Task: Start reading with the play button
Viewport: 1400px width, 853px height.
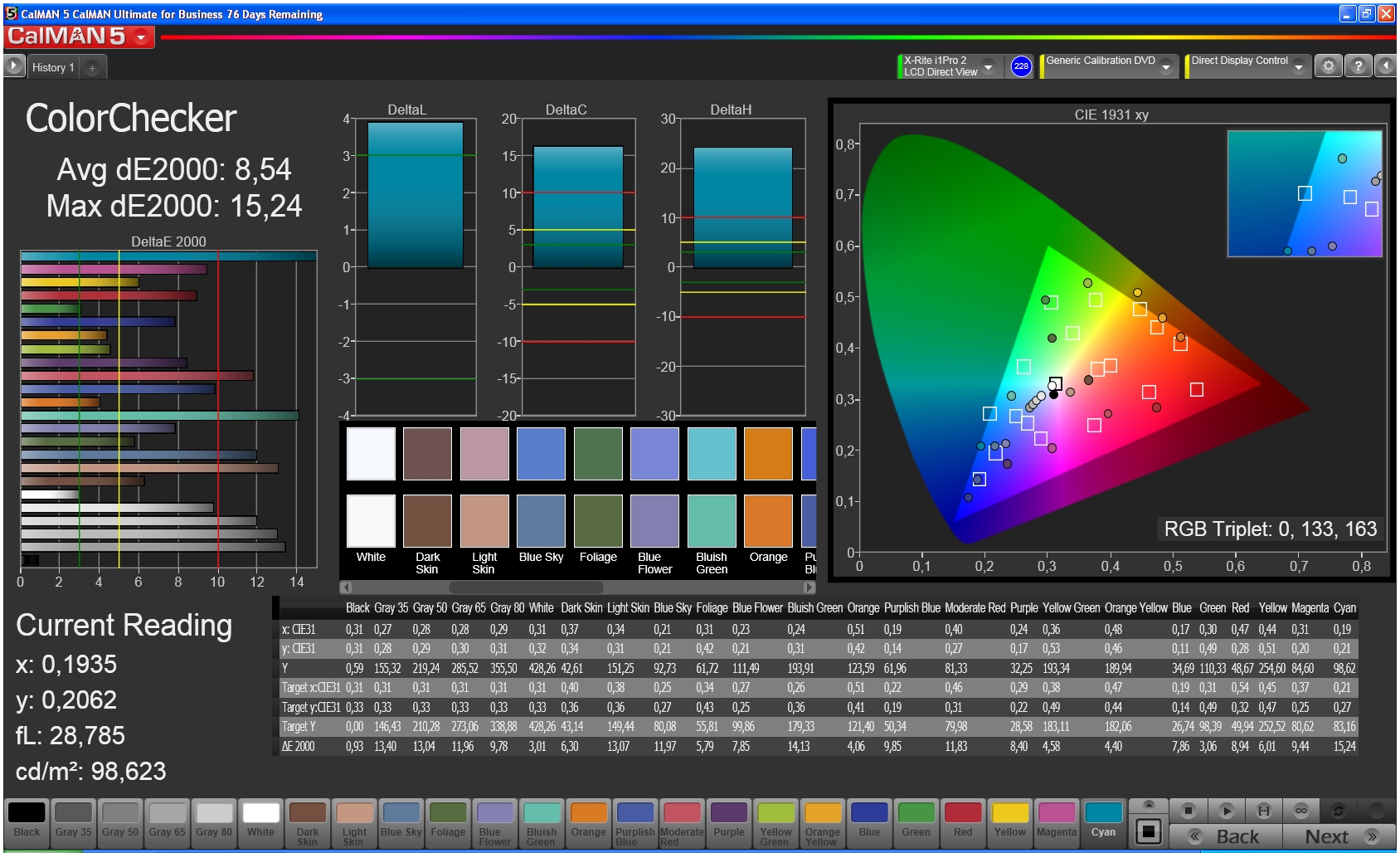Action: click(x=1227, y=810)
